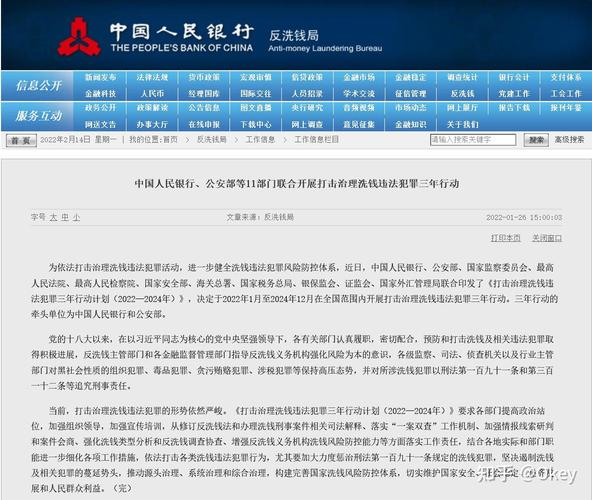Viewport: 592px width, 500px height.
Task: Focus the keyword search input field
Action: pyautogui.click(x=473, y=140)
